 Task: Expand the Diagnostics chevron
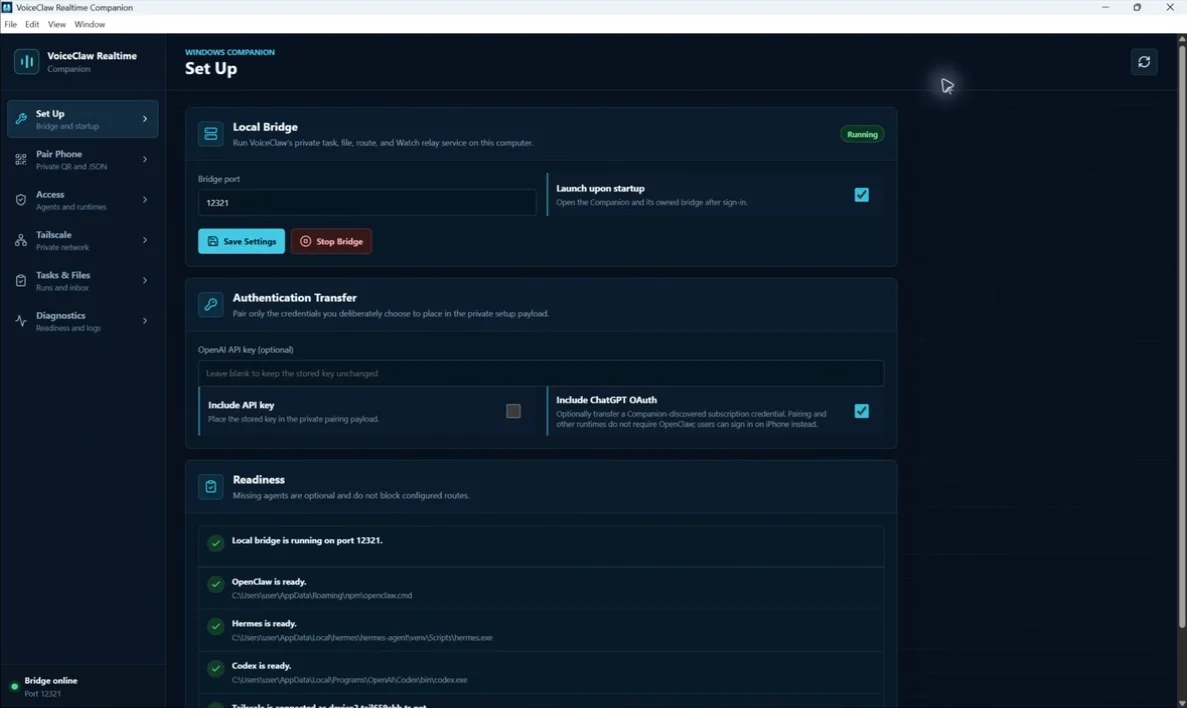pos(145,321)
